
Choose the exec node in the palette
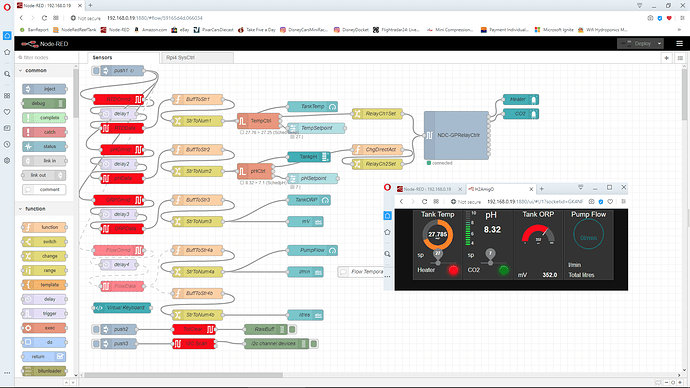point(44,328)
